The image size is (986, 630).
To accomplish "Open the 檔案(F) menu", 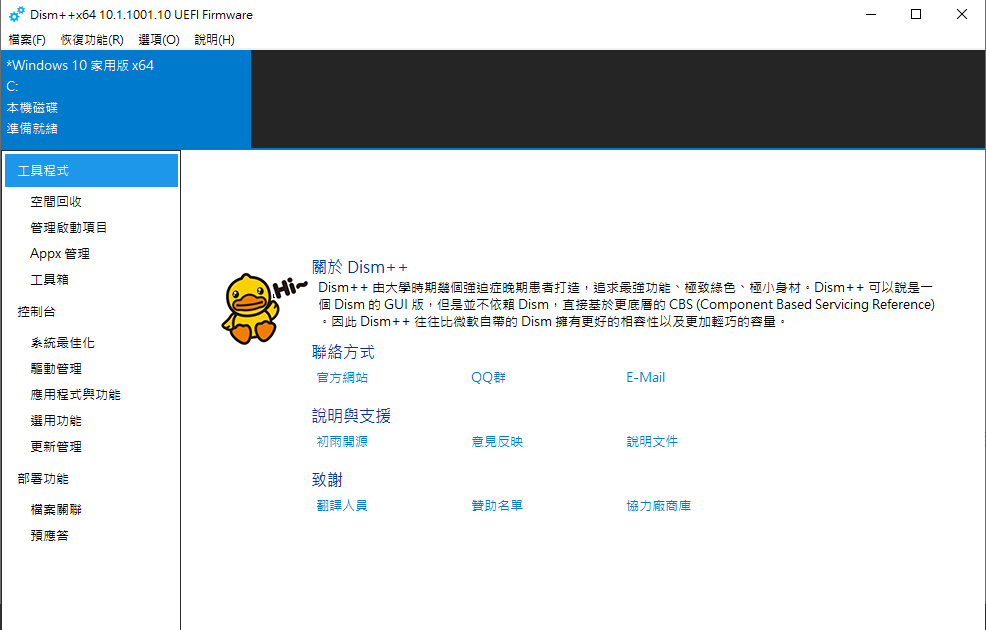I will click(27, 38).
